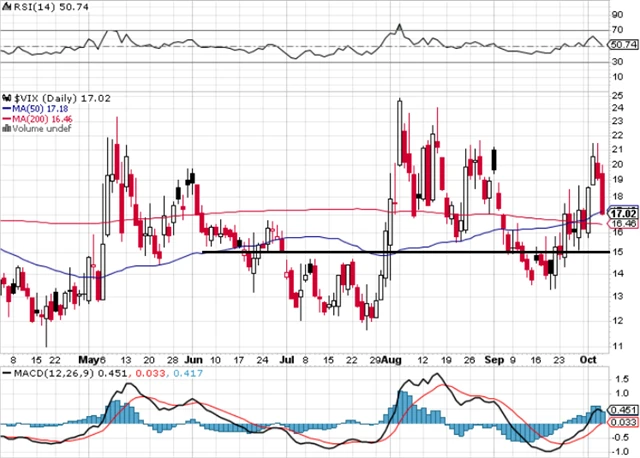Viewport: 640px width, 458px height.
Task: Click the Oct label on the date axis
Action: point(591,357)
